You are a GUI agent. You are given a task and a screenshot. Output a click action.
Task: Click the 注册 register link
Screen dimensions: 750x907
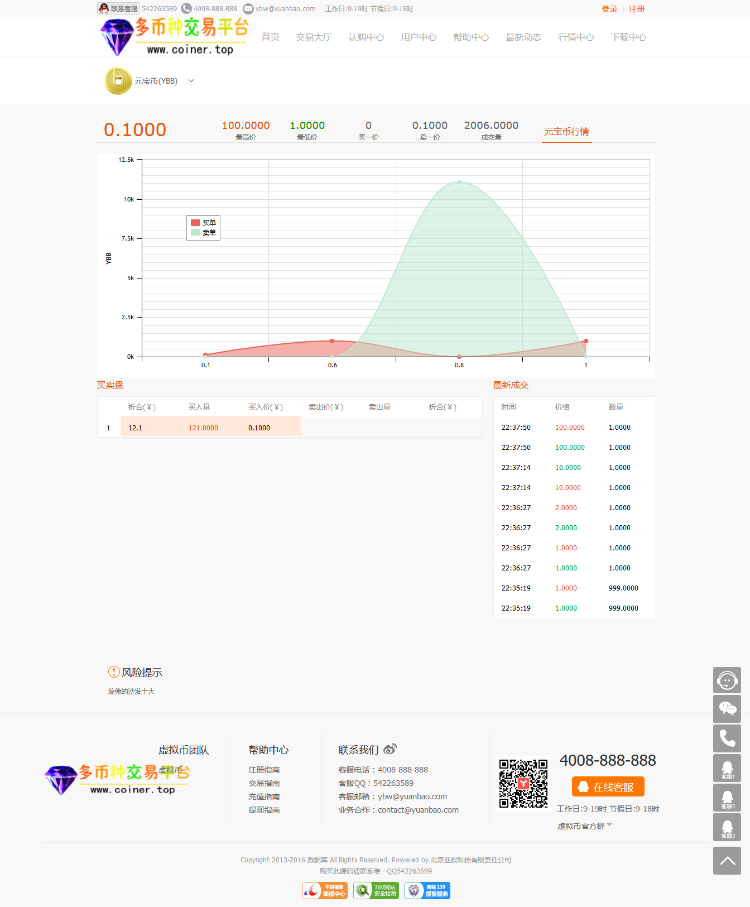[x=637, y=9]
